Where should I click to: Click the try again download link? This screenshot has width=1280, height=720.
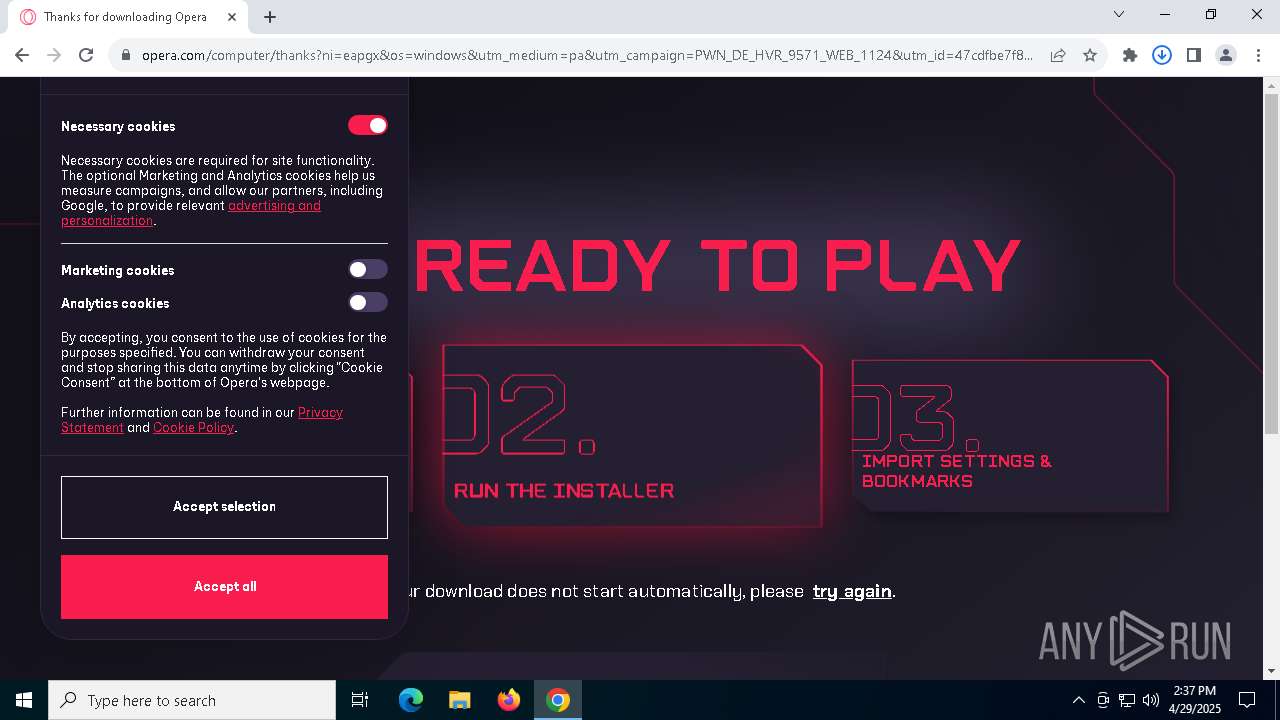click(x=852, y=591)
